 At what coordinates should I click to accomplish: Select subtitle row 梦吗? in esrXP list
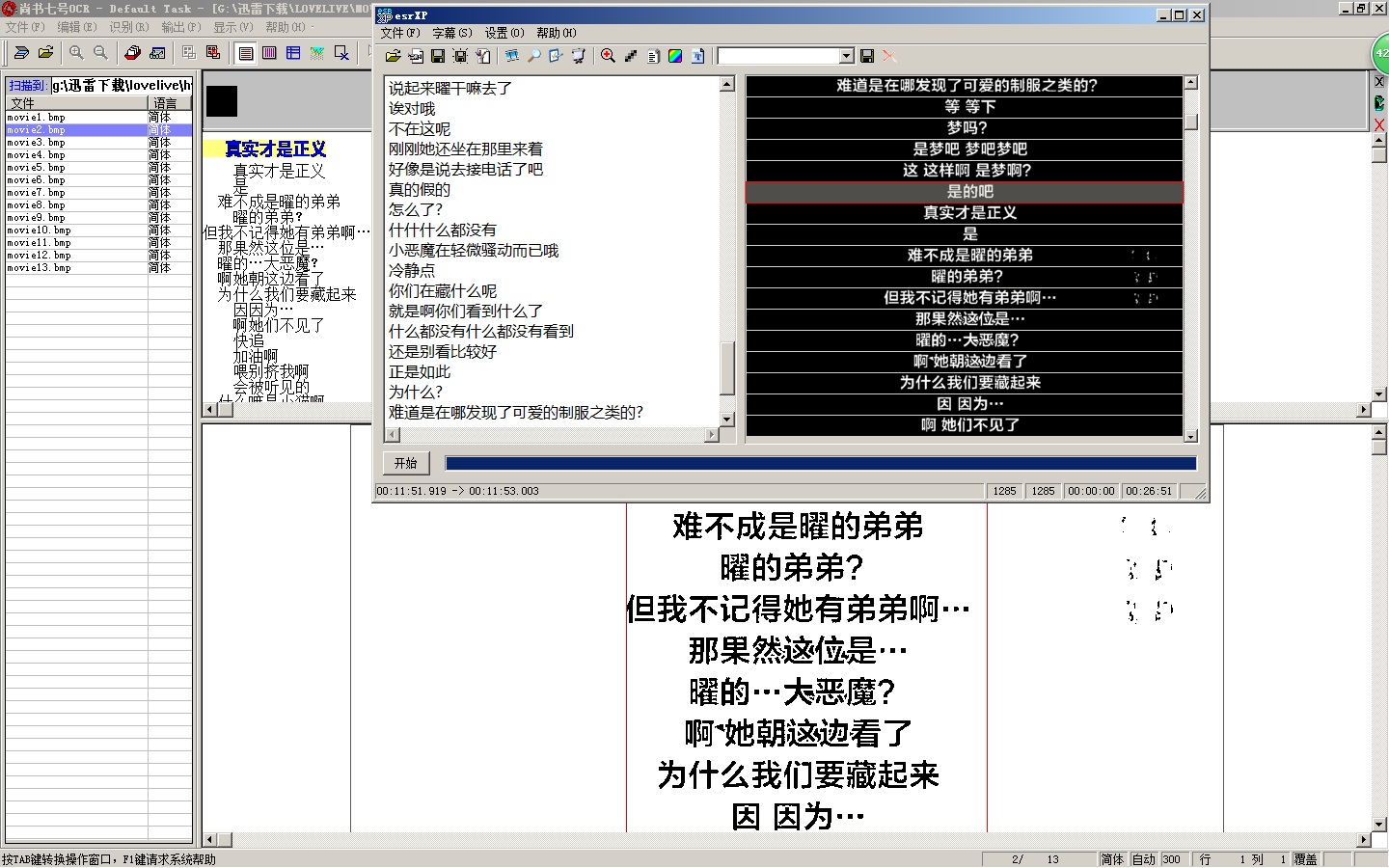click(965, 128)
